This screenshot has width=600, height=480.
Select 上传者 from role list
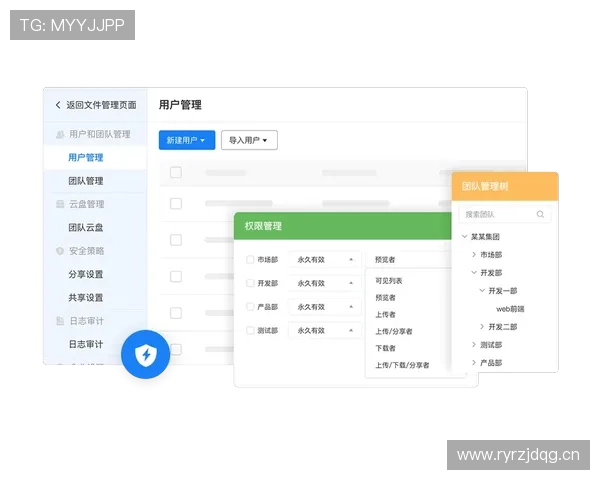[385, 315]
